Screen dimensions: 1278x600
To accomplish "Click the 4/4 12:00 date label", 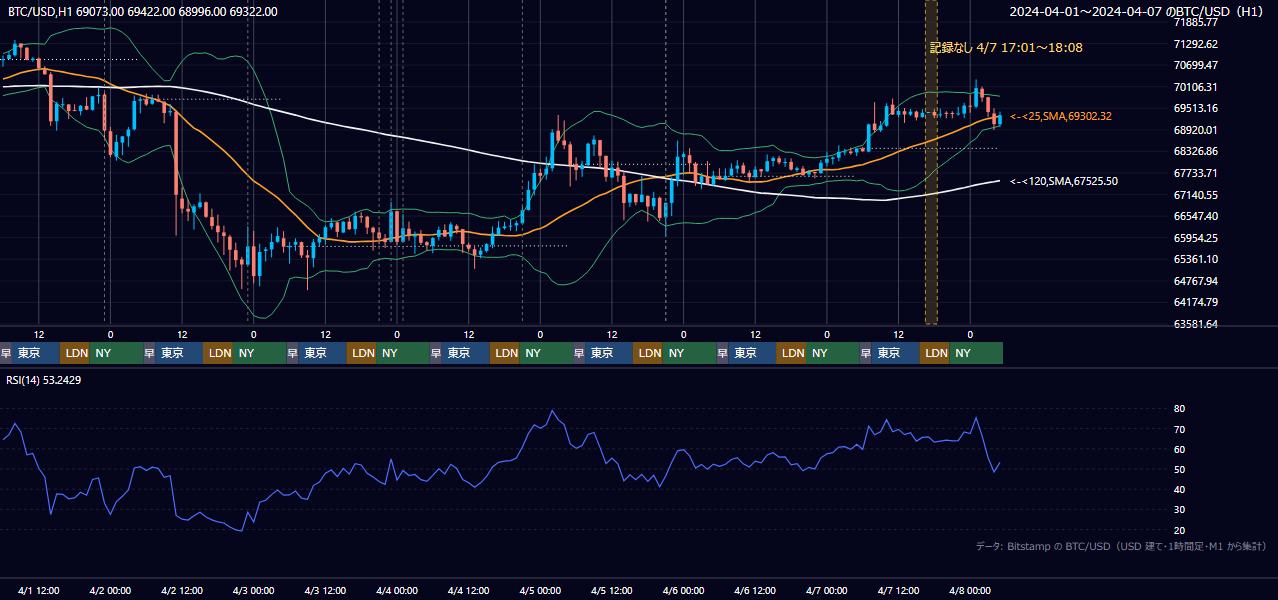I will click(x=468, y=591).
